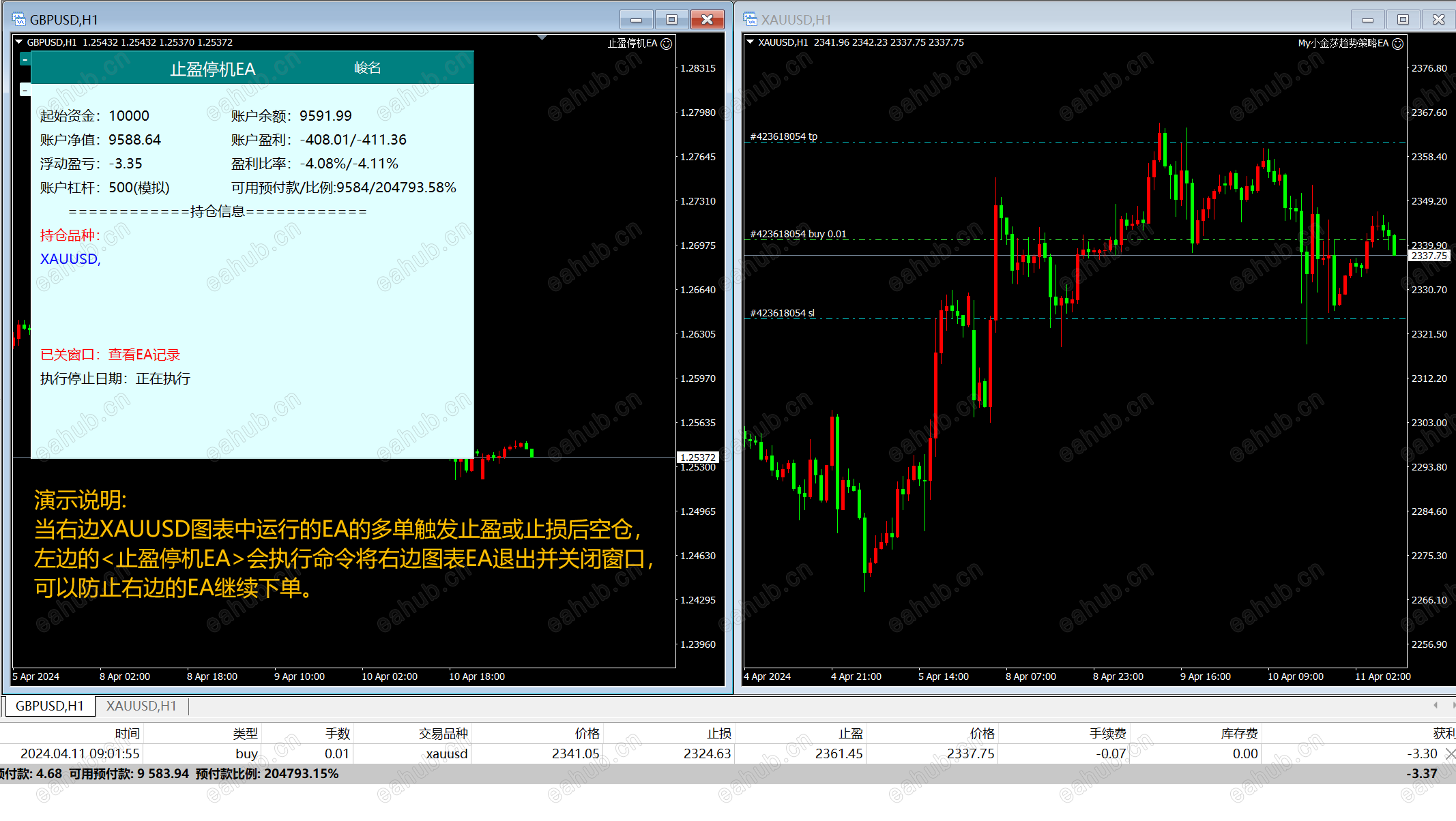Toggle the second minus button on EA panel
The width and height of the screenshot is (1456, 821).
[x=25, y=89]
